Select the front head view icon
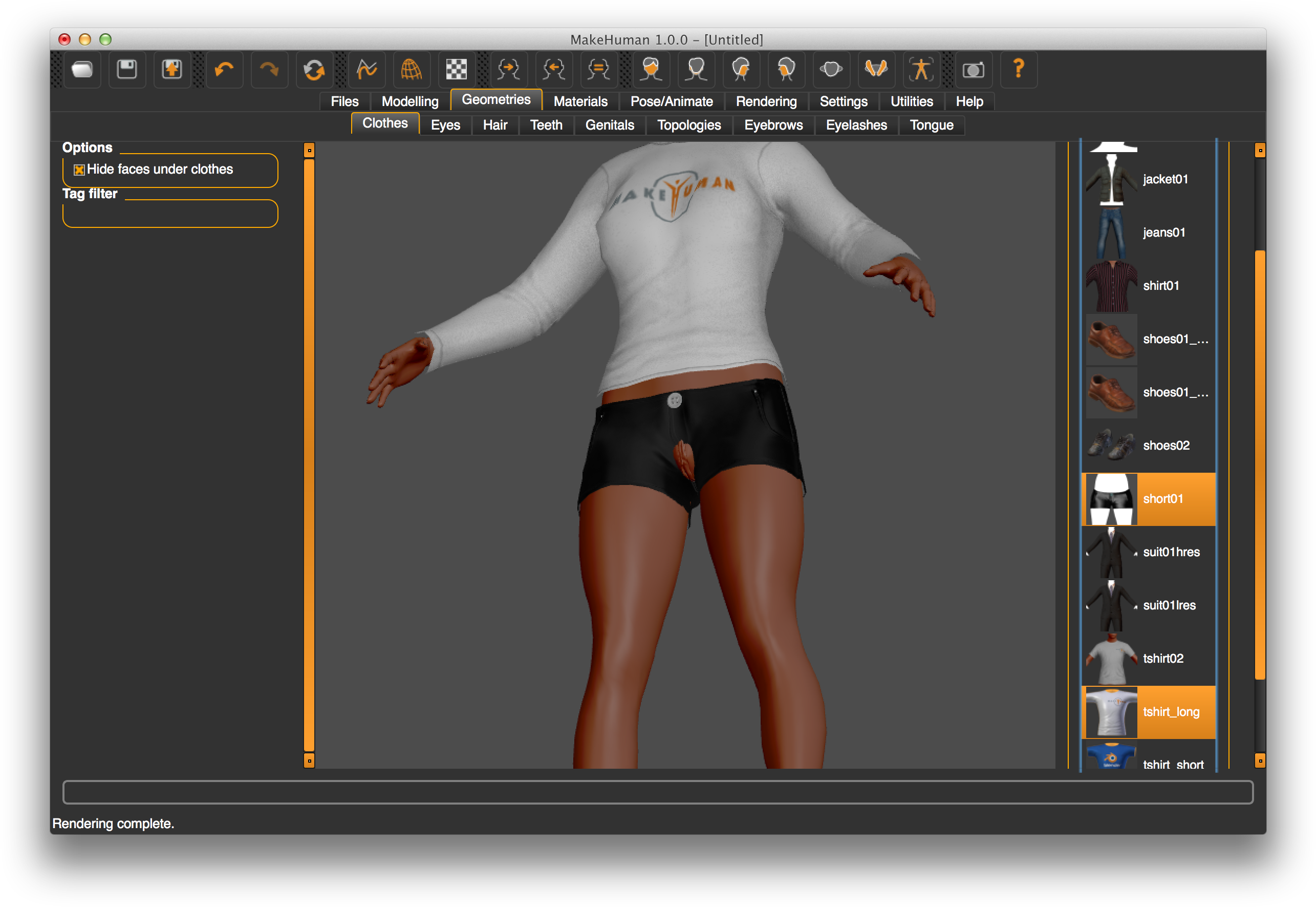The image size is (1316, 907). [651, 69]
